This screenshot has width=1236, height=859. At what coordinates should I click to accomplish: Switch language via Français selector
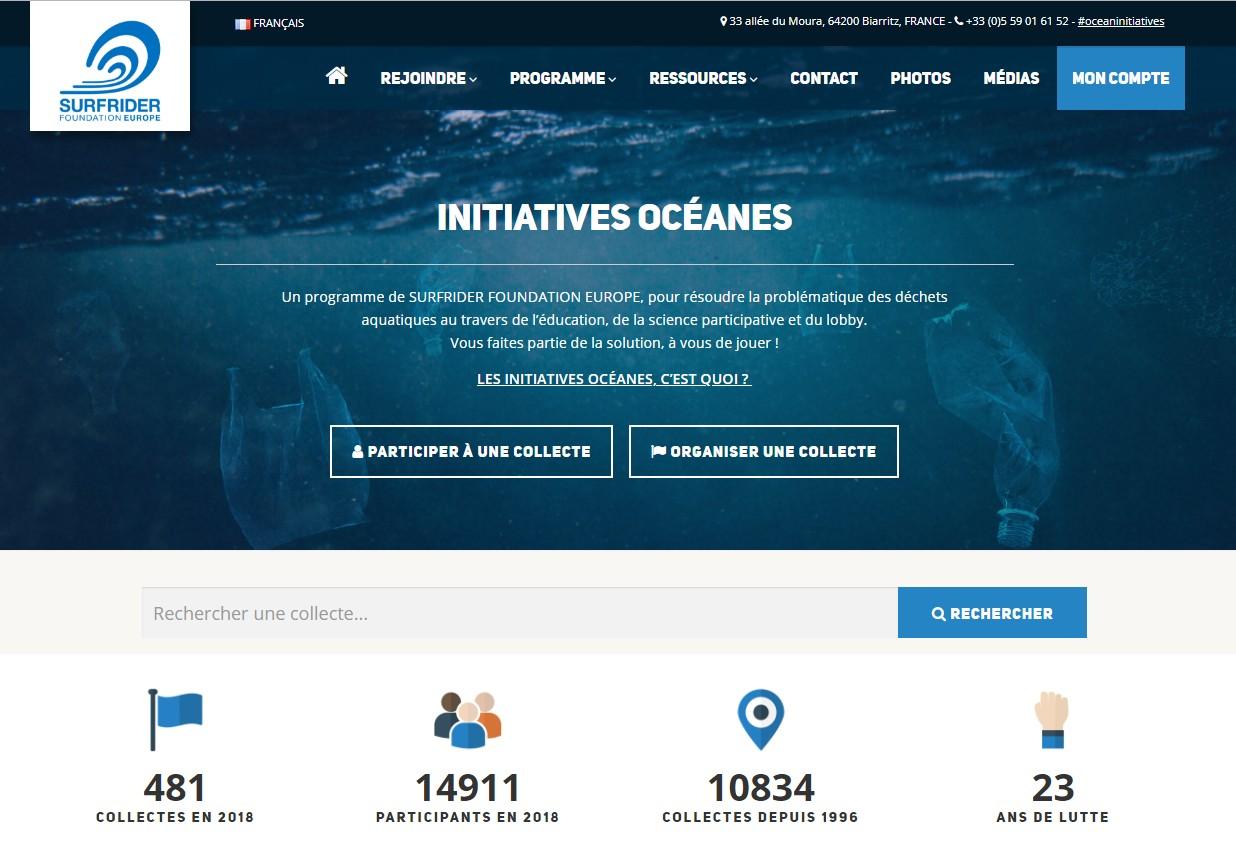point(270,23)
